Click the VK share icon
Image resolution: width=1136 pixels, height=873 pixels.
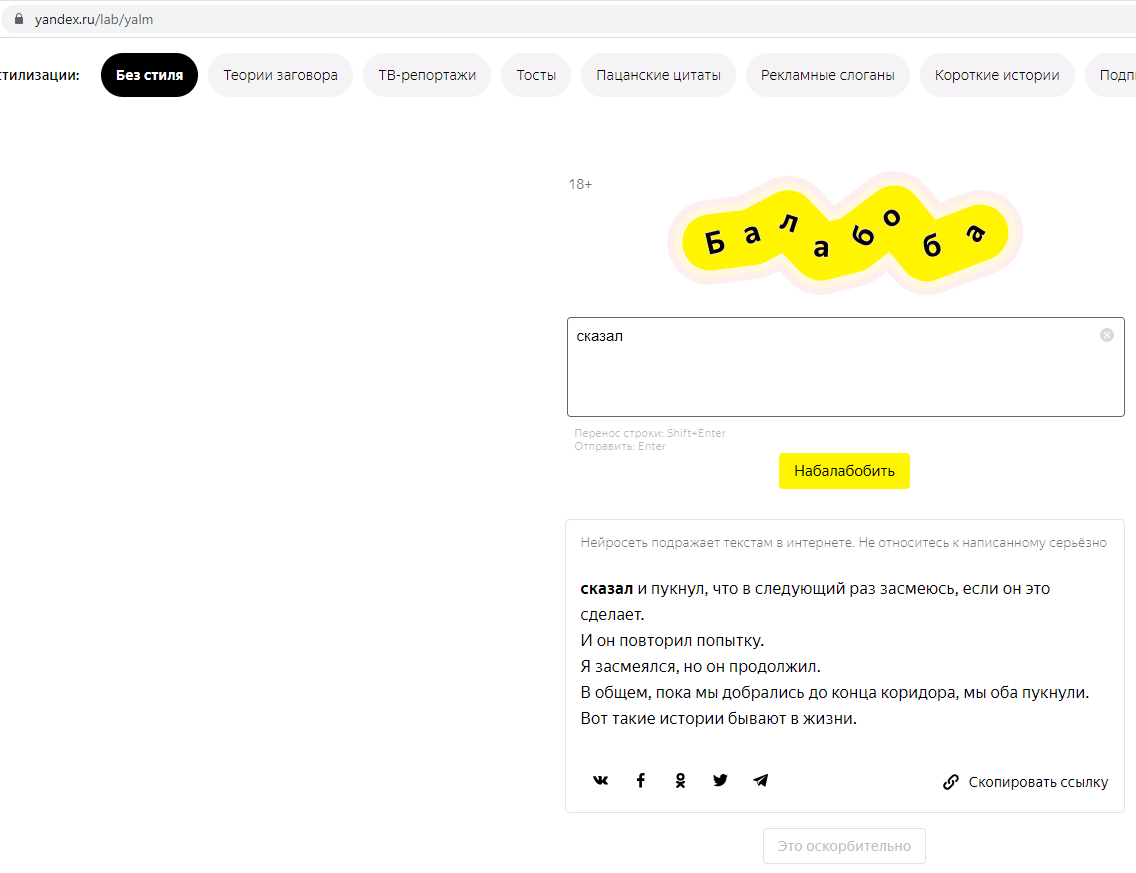600,781
